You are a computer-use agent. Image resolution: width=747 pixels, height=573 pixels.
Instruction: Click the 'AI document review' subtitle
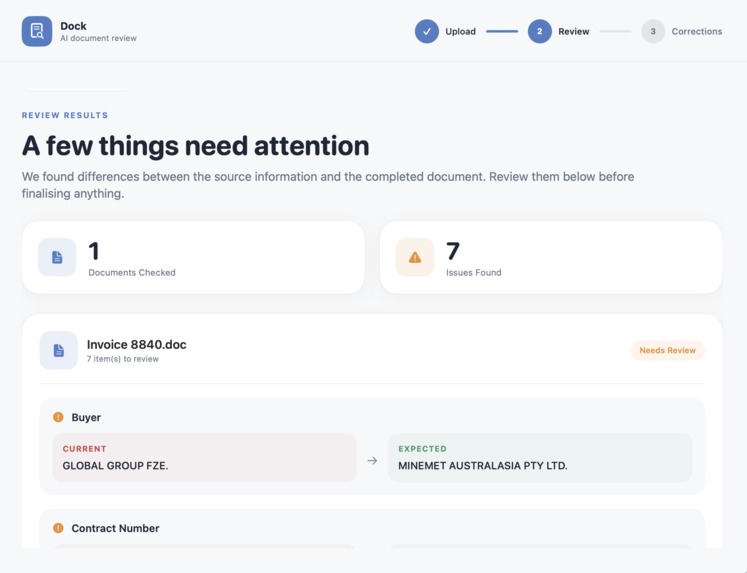coord(98,38)
